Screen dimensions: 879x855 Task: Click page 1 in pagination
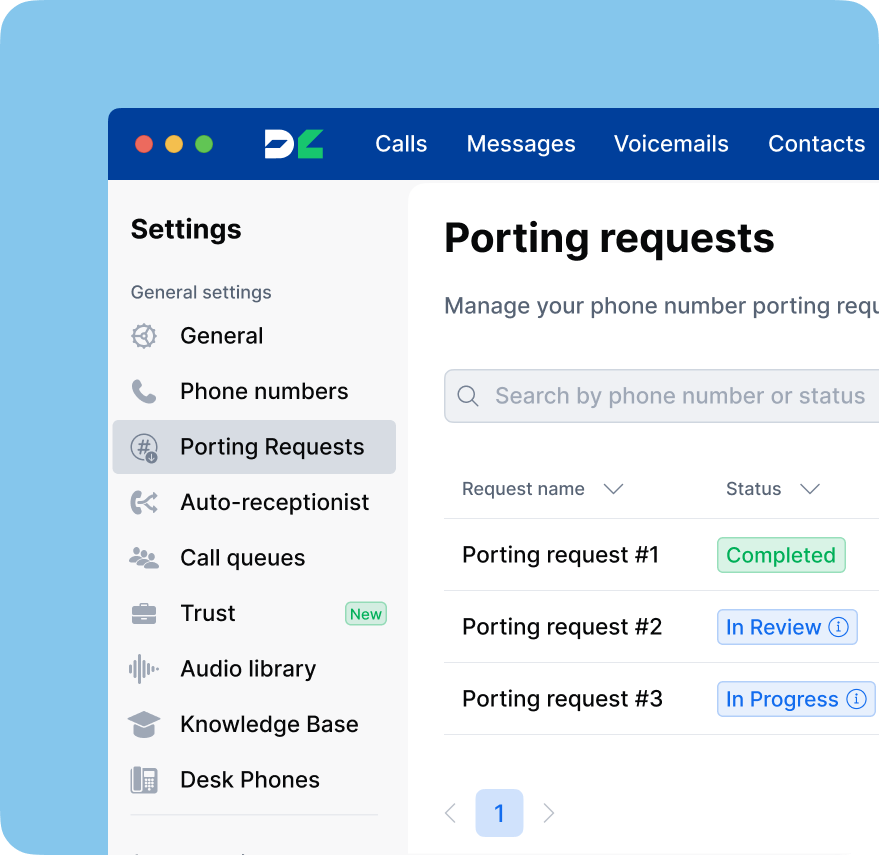(499, 813)
